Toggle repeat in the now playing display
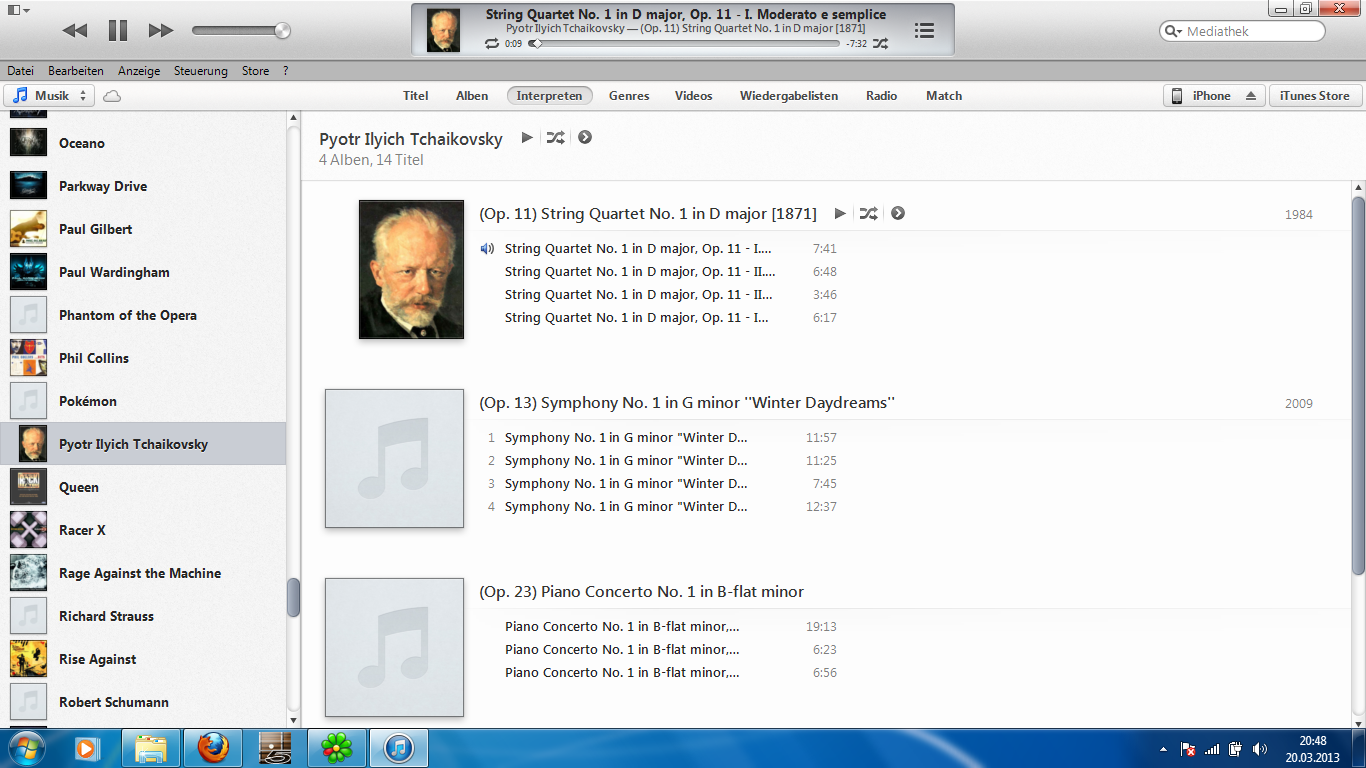The height and width of the screenshot is (768, 1366). [491, 44]
